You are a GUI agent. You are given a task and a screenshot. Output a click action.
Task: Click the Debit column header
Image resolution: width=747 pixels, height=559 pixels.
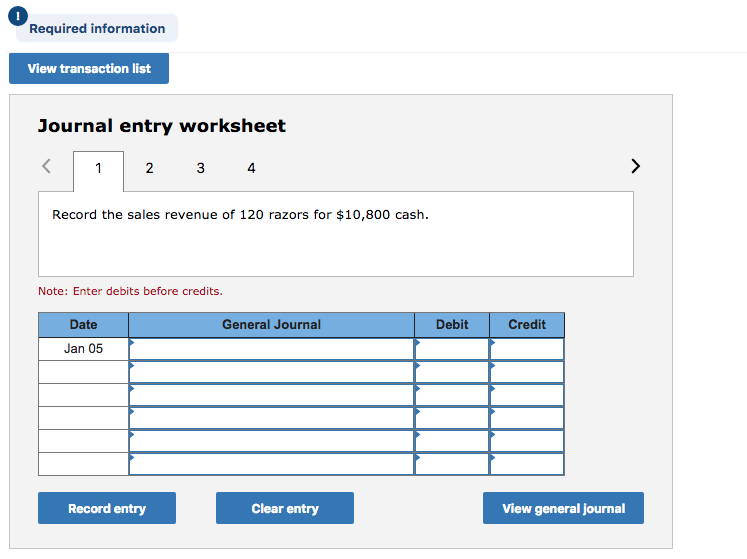(452, 325)
